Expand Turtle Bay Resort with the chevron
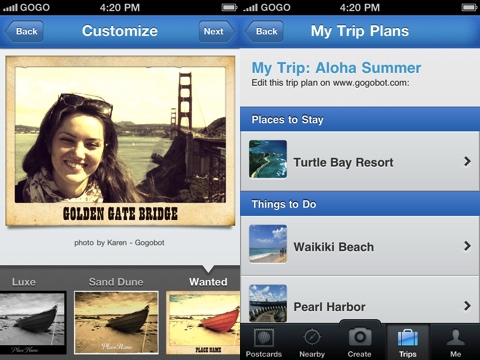The width and height of the screenshot is (480, 360). click(x=467, y=162)
